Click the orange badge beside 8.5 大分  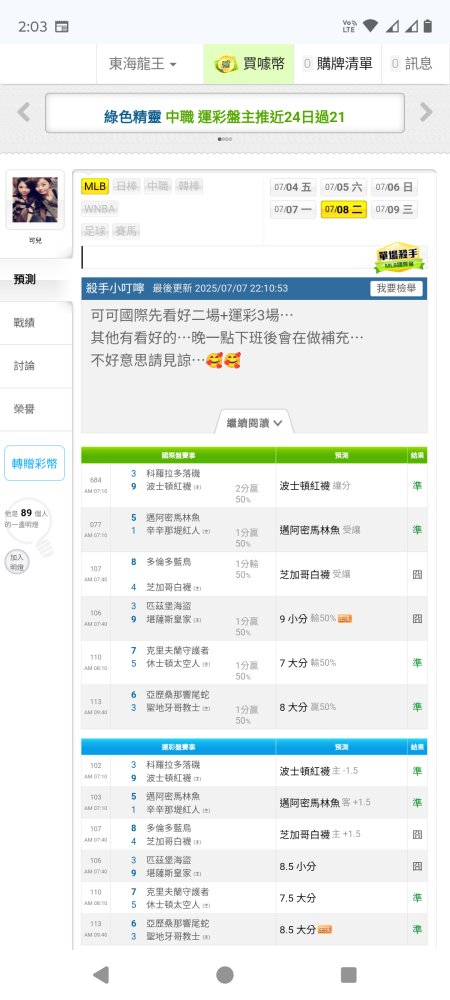(324, 930)
